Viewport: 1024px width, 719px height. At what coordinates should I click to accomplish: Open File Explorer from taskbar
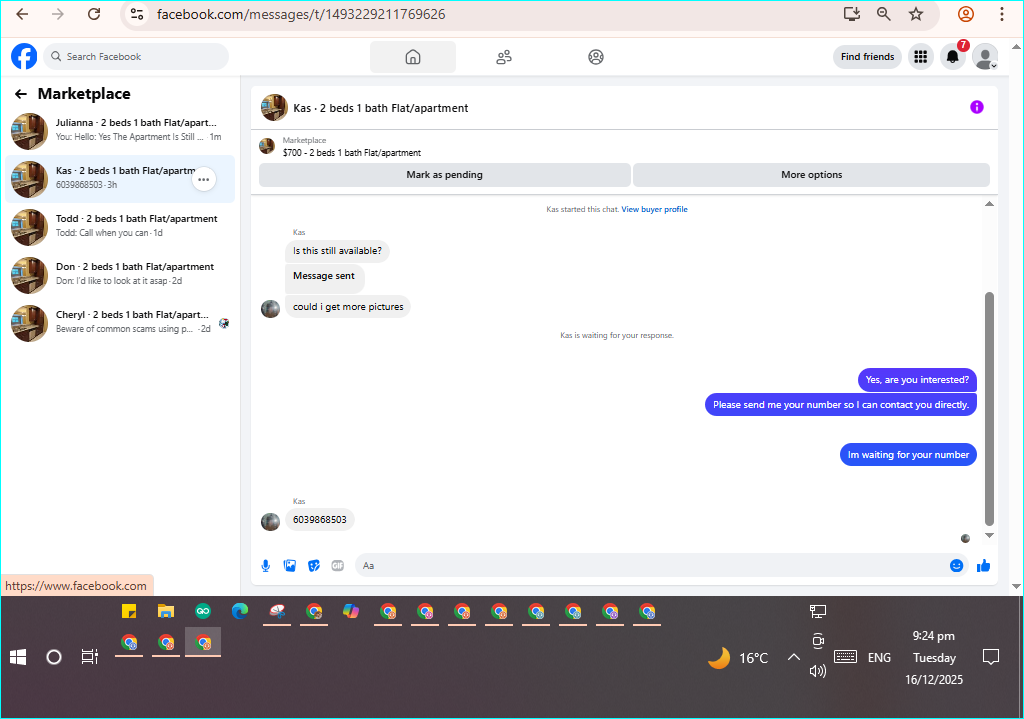click(x=166, y=611)
